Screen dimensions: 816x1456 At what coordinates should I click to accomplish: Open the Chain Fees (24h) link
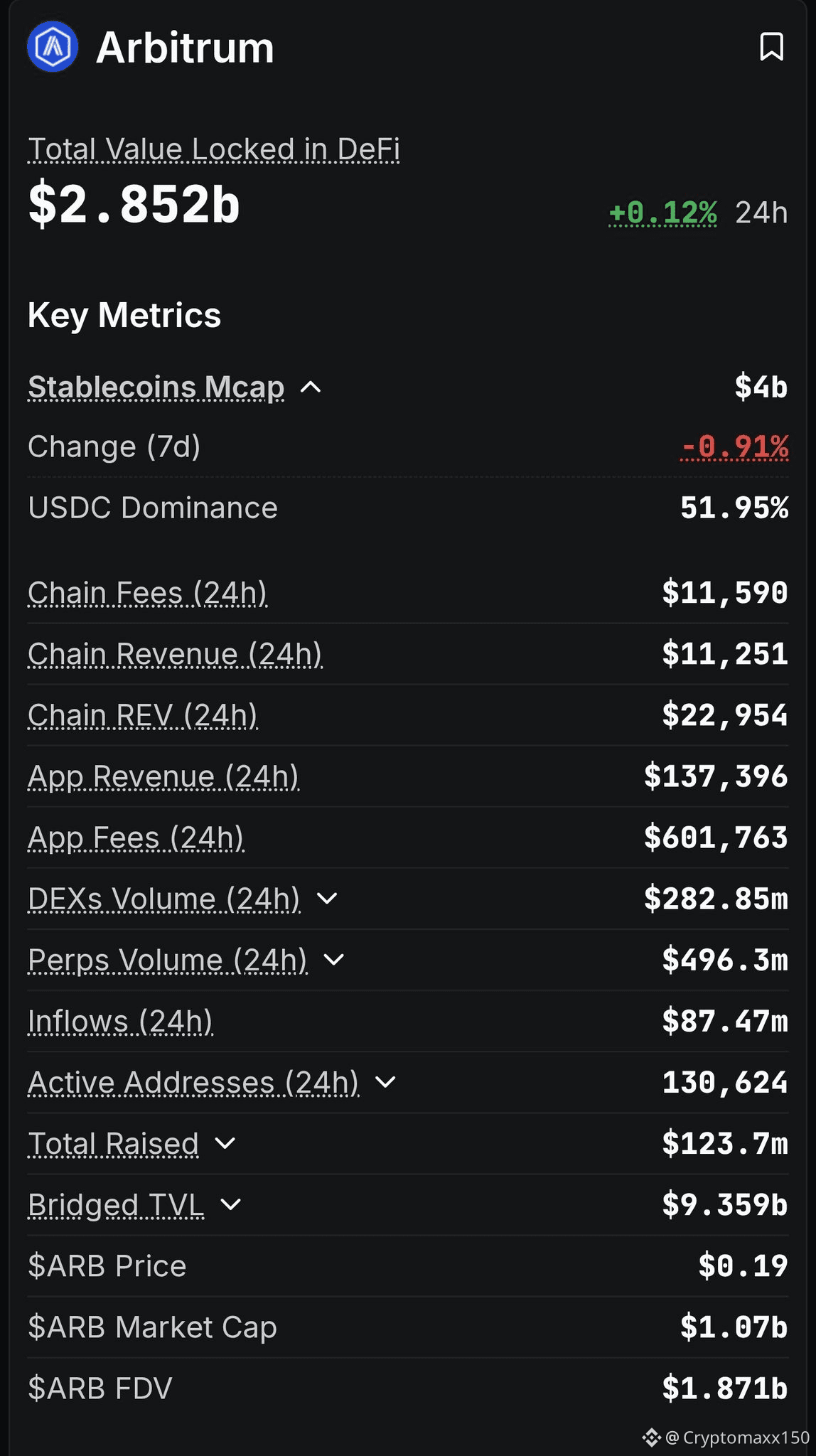pos(147,594)
